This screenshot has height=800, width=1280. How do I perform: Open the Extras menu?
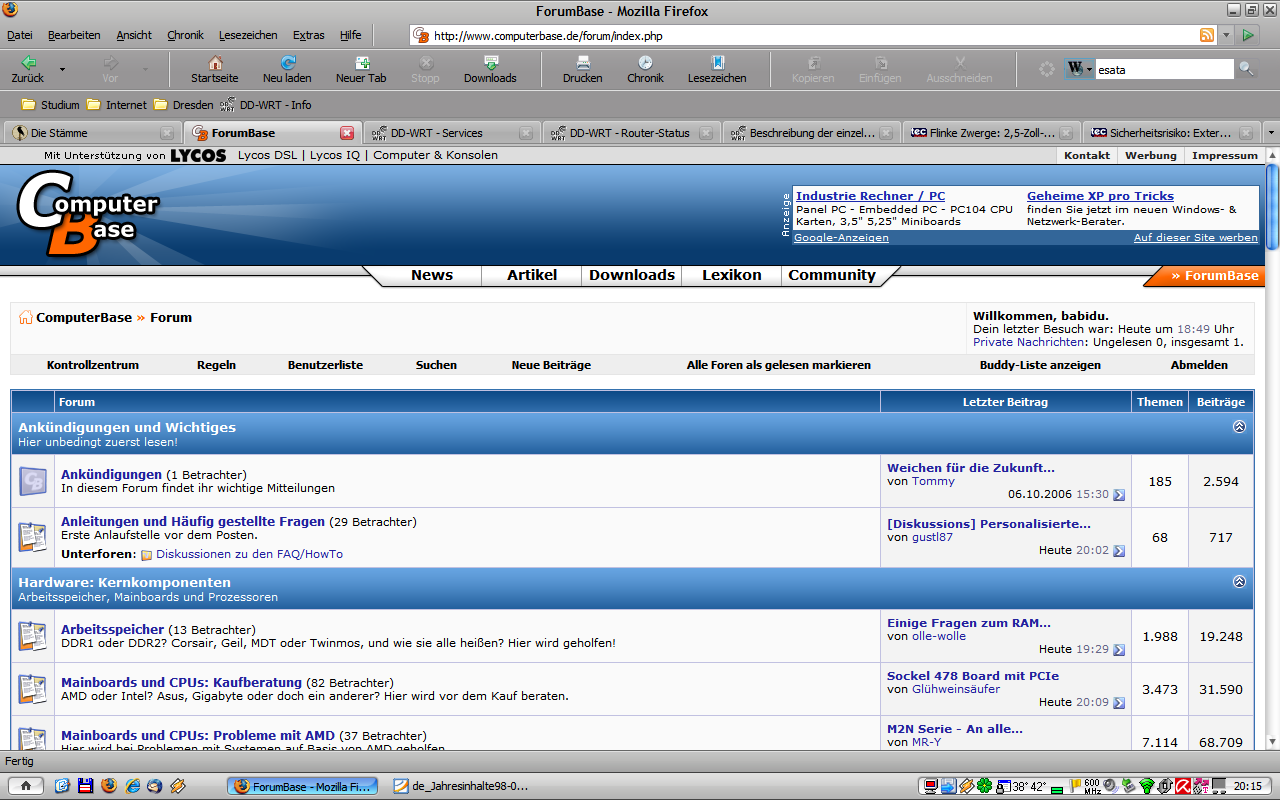pos(309,35)
